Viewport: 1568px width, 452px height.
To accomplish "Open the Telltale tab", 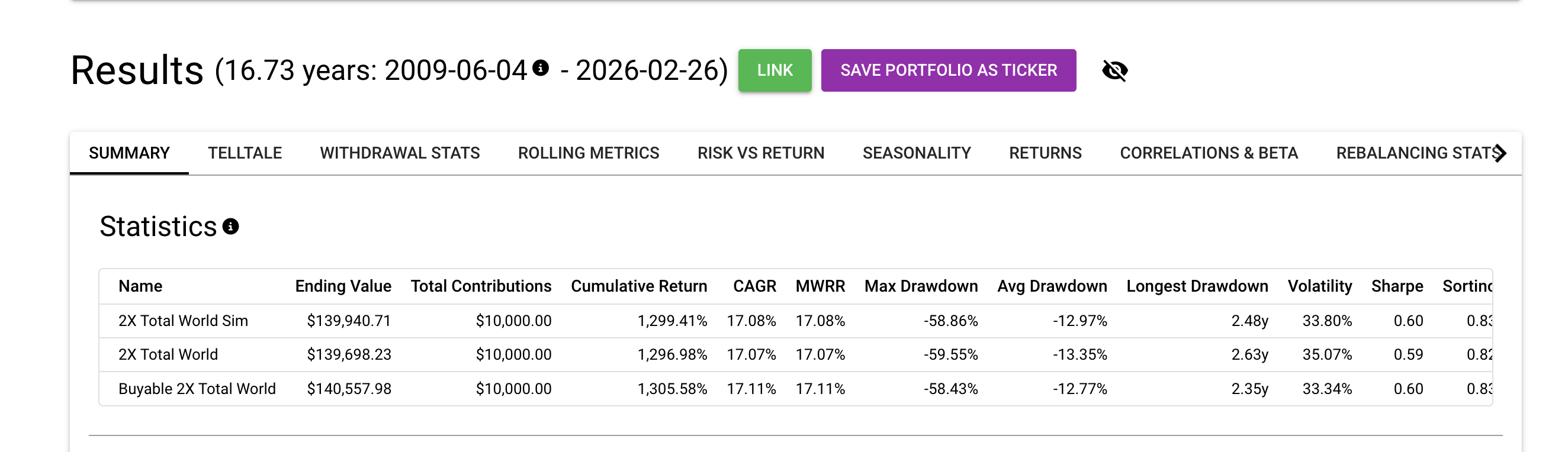I will click(245, 153).
